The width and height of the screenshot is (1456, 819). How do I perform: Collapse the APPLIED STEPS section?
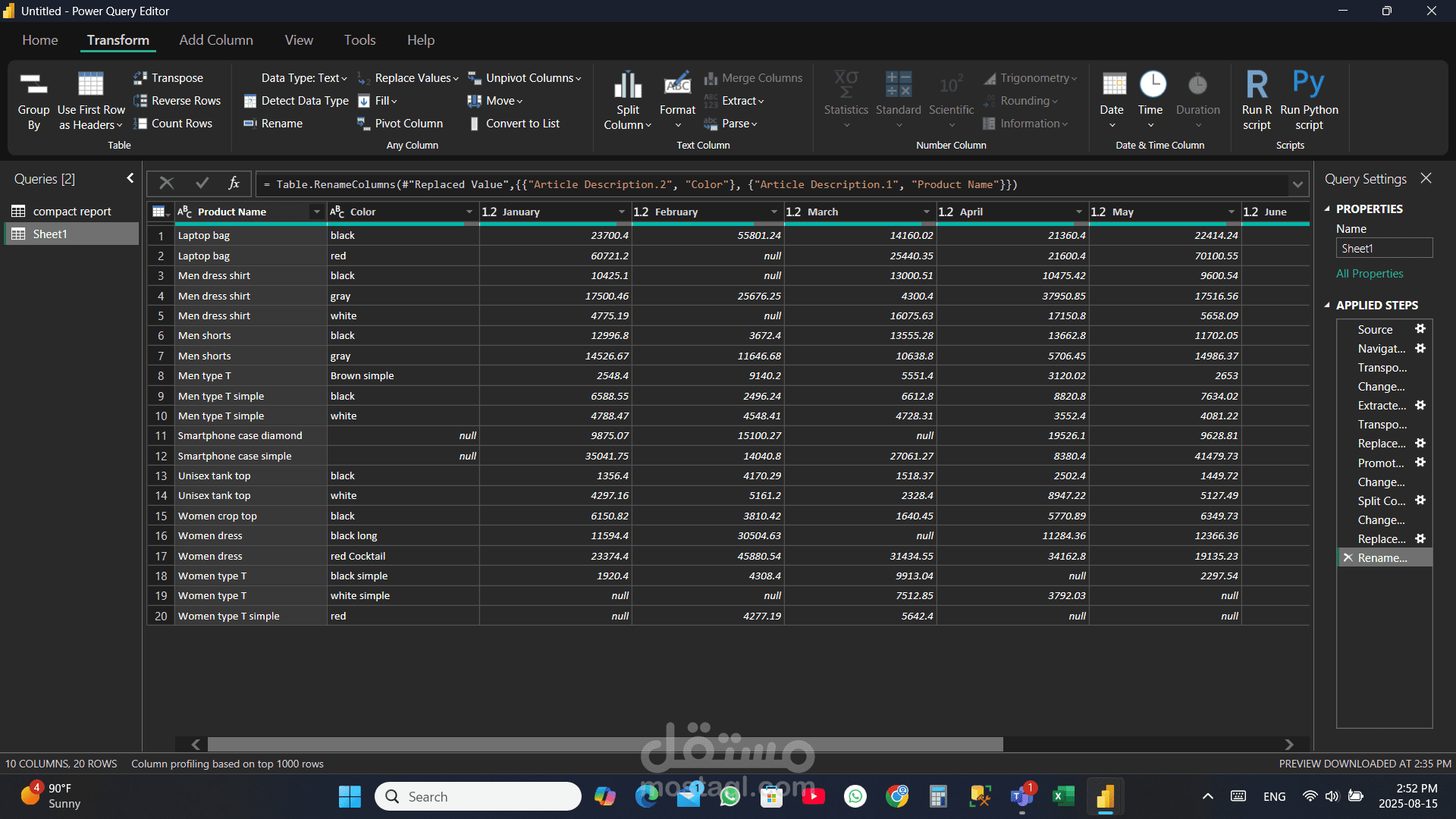click(1327, 305)
